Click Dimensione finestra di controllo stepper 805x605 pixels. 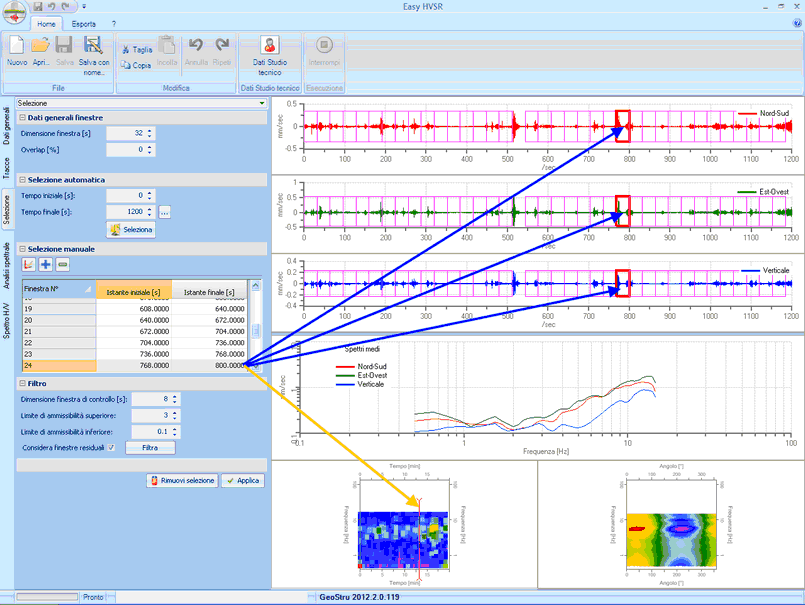175,399
